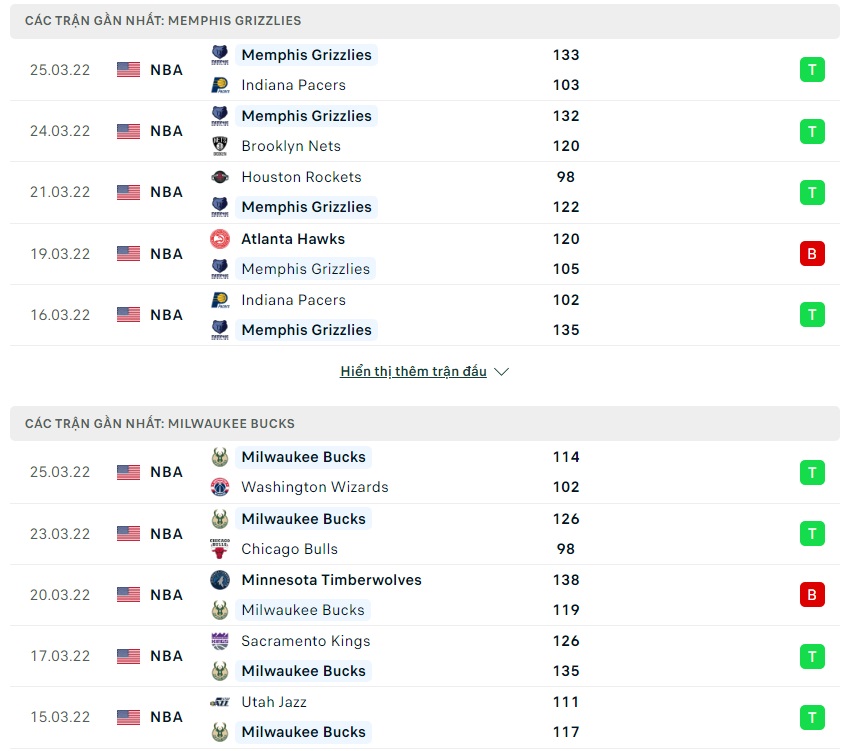Screen dimensions: 844x751
Task: Open the 'Hiển thị thêm trận đấu' link
Action: [413, 372]
